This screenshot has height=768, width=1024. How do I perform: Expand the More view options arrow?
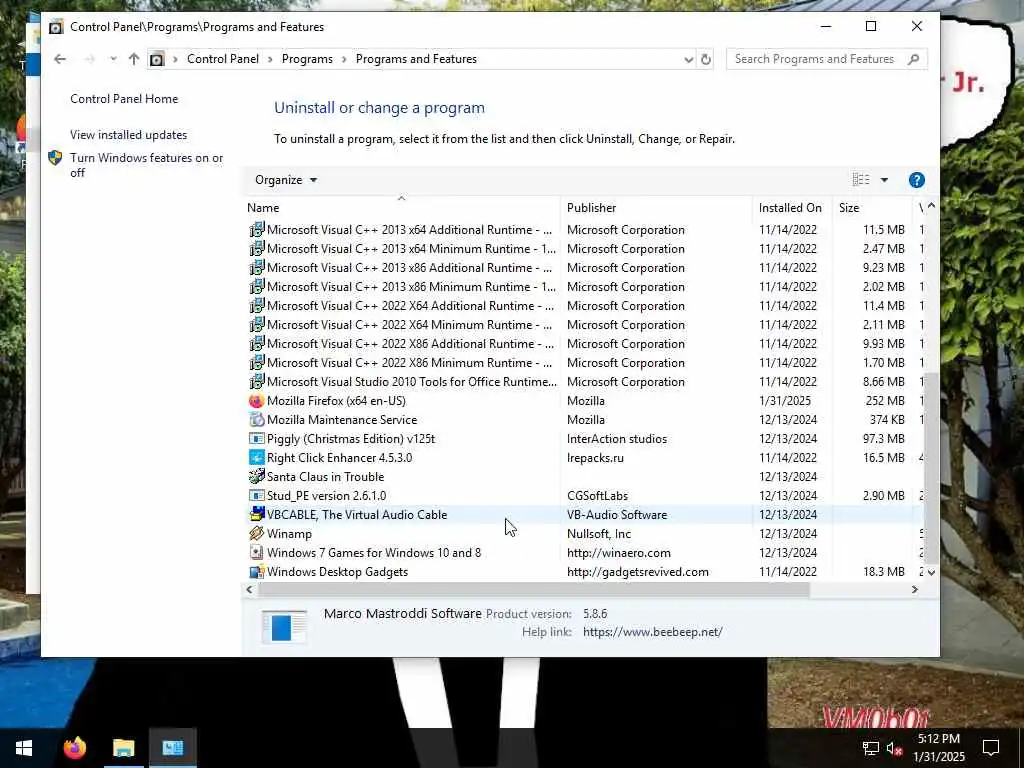tap(884, 180)
